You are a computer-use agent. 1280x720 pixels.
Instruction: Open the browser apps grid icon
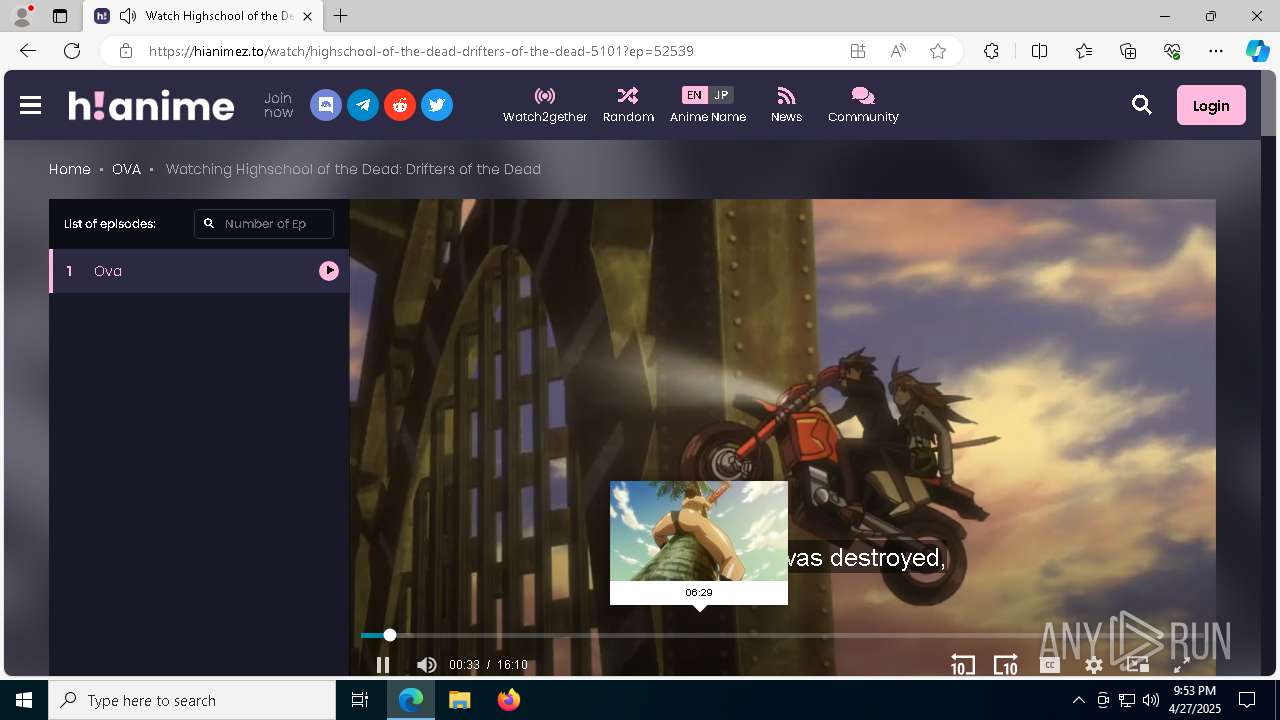[x=858, y=51]
